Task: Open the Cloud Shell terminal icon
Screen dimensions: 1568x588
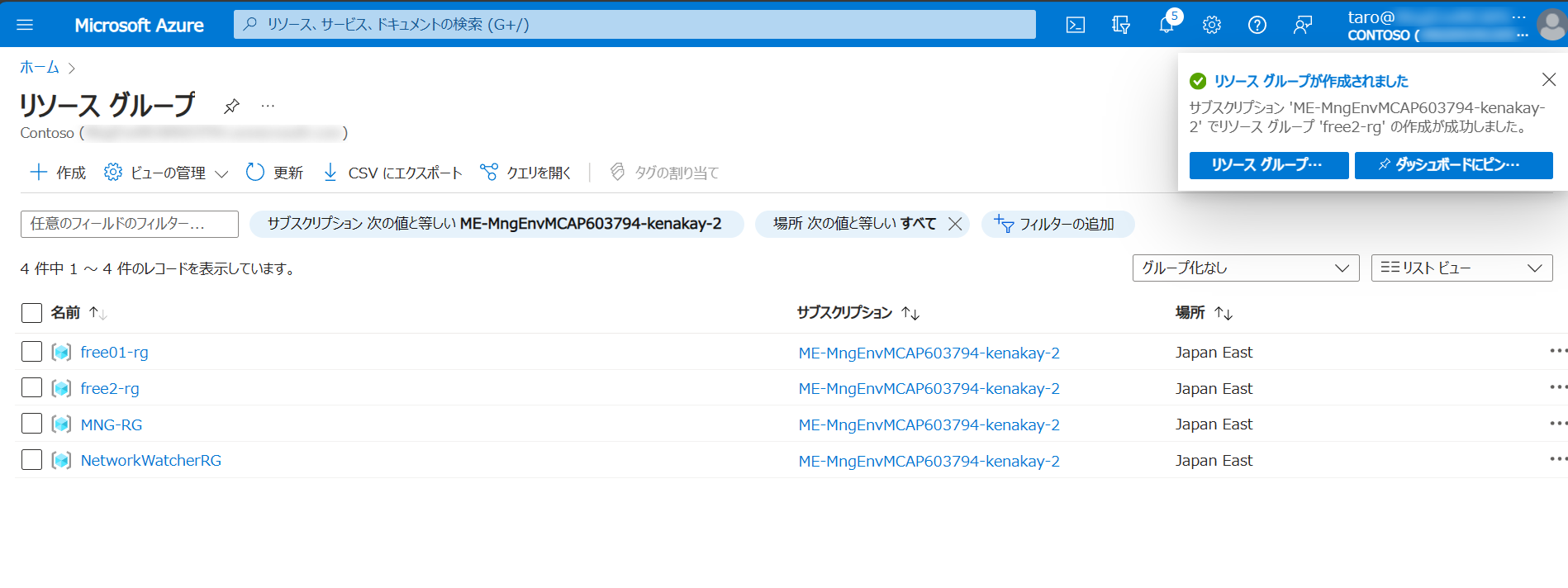Action: point(1075,25)
